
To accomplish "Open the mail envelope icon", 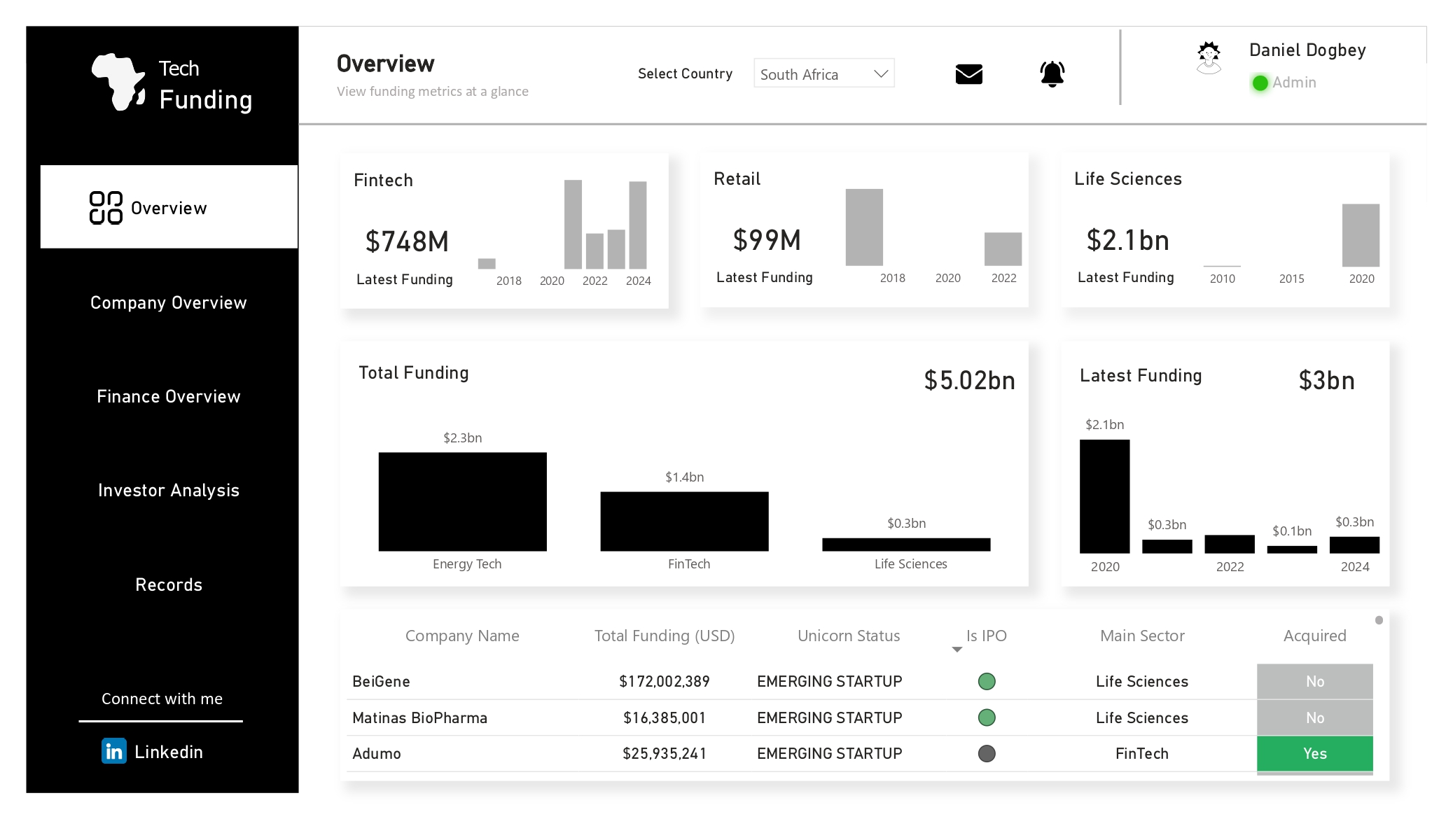I will coord(968,73).
